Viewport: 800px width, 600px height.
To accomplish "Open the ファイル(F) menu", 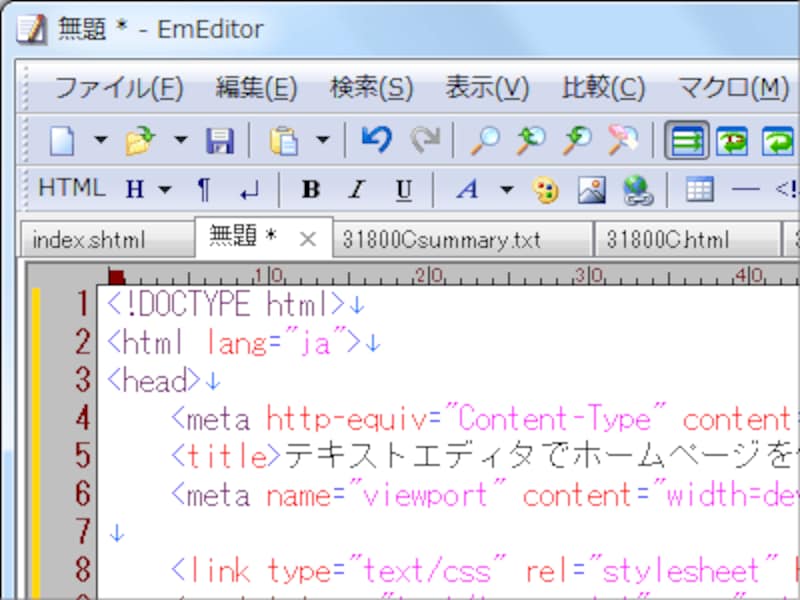I will [118, 88].
